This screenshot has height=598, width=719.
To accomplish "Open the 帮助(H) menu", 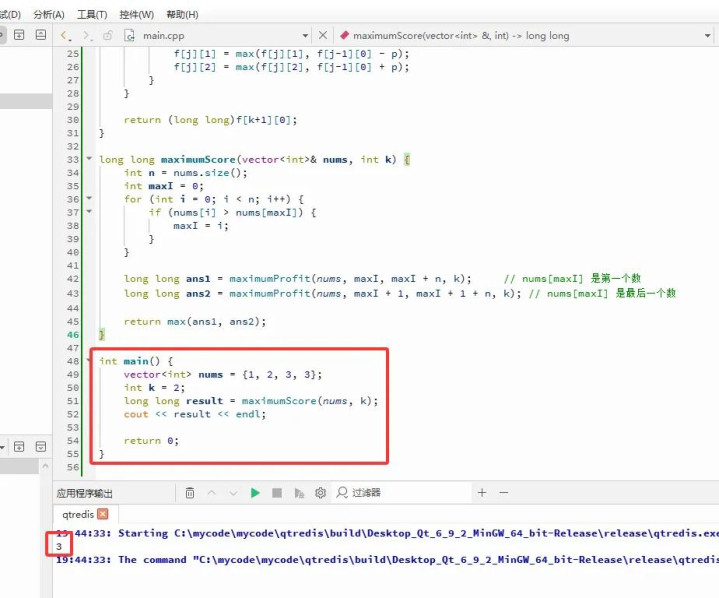I will (x=181, y=14).
